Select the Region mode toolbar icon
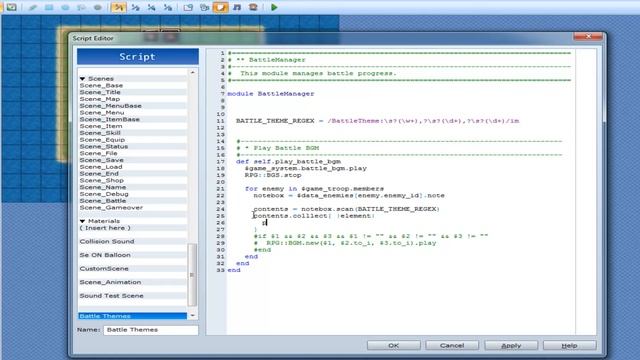Screen dimensions: 640x360 click(x=12, y=7)
